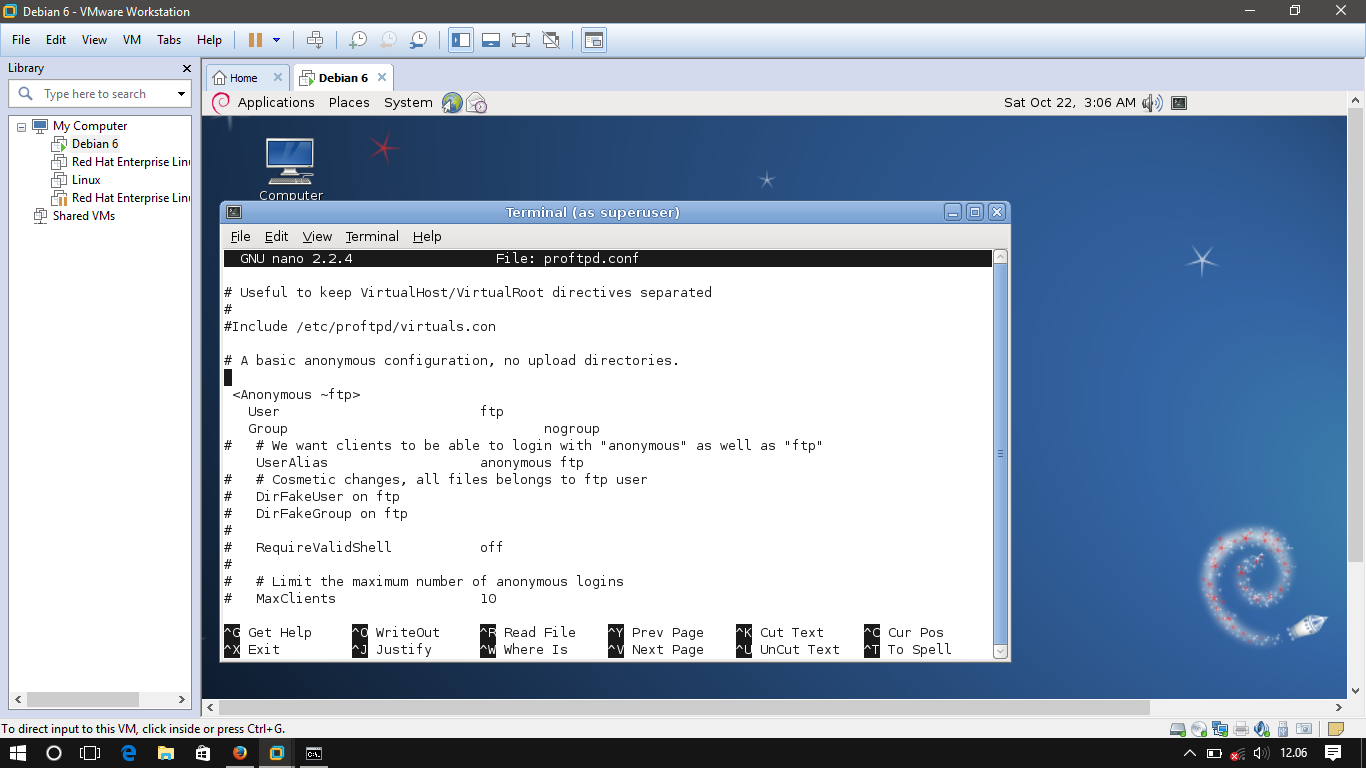
Task: Click the network adapter status icon
Action: click(1219, 729)
